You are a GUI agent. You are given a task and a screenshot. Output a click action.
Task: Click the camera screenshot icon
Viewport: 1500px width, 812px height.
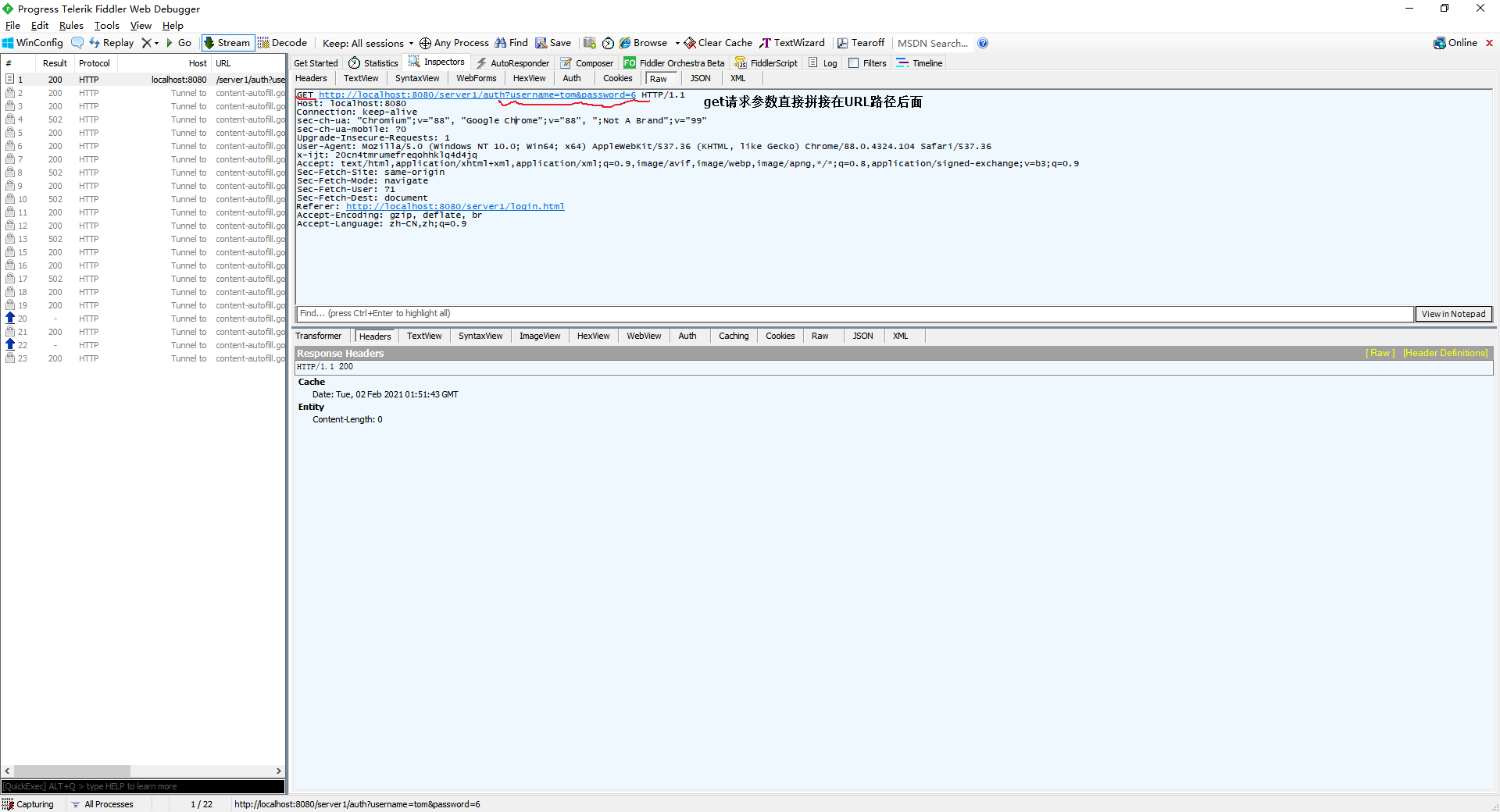coord(590,43)
